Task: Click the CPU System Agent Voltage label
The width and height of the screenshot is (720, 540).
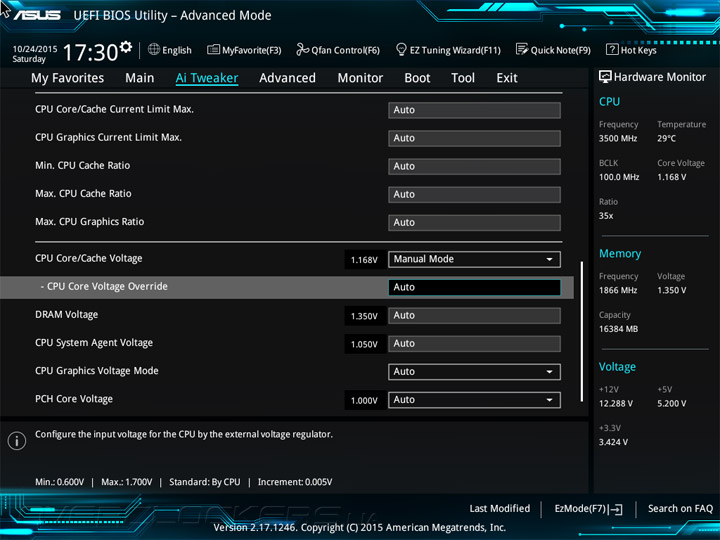Action: coord(94,343)
